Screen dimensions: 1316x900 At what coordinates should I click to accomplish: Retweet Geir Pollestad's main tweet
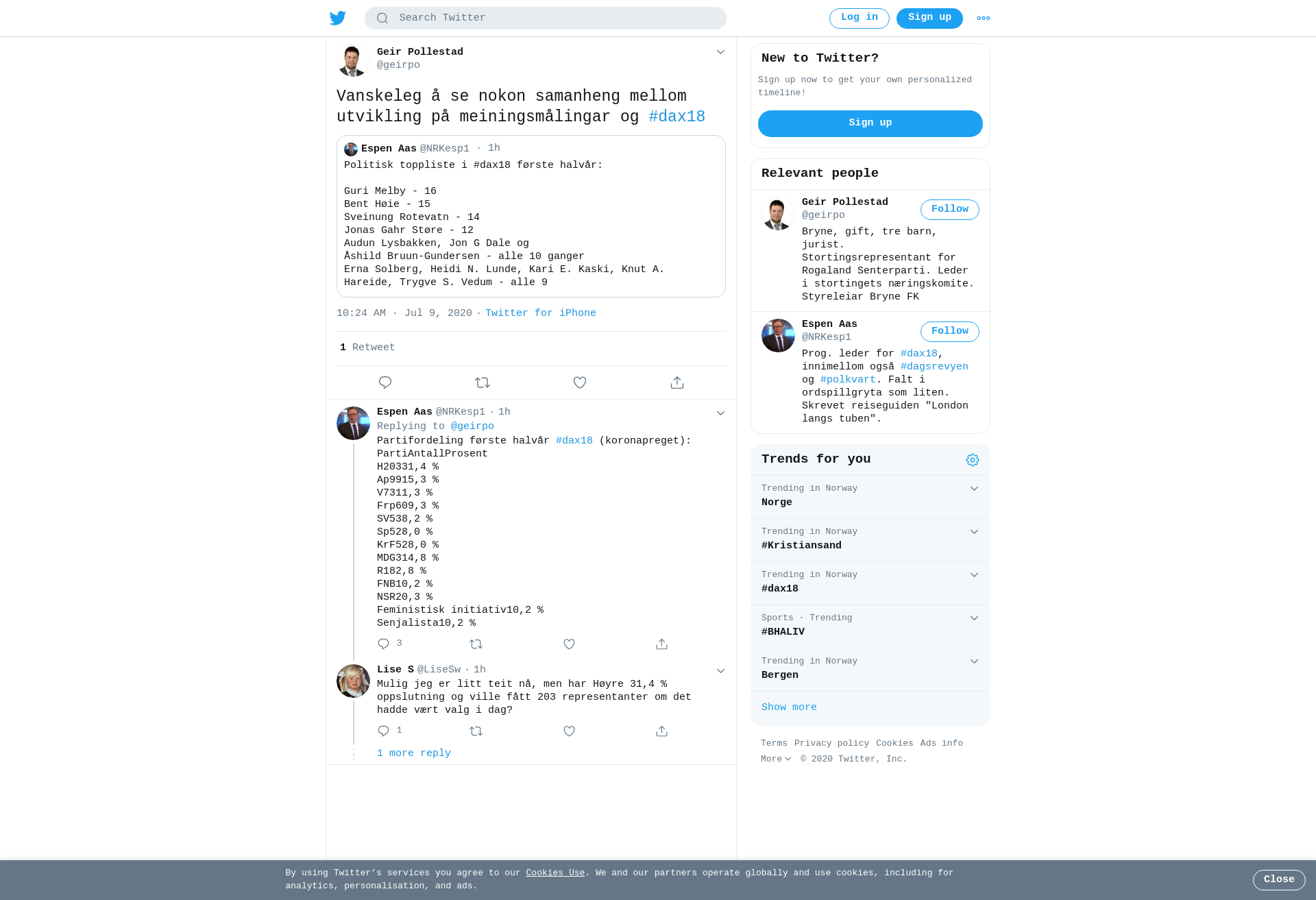point(483,382)
